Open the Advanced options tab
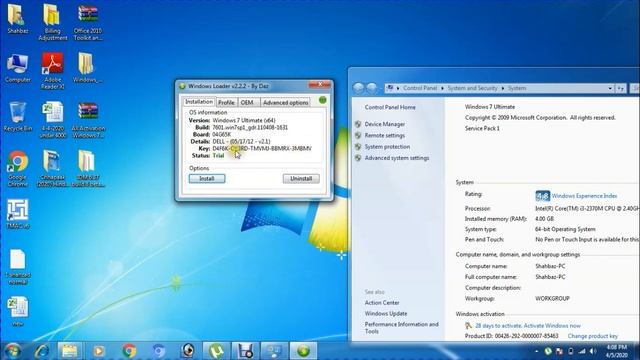The width and height of the screenshot is (640, 360). click(x=285, y=102)
